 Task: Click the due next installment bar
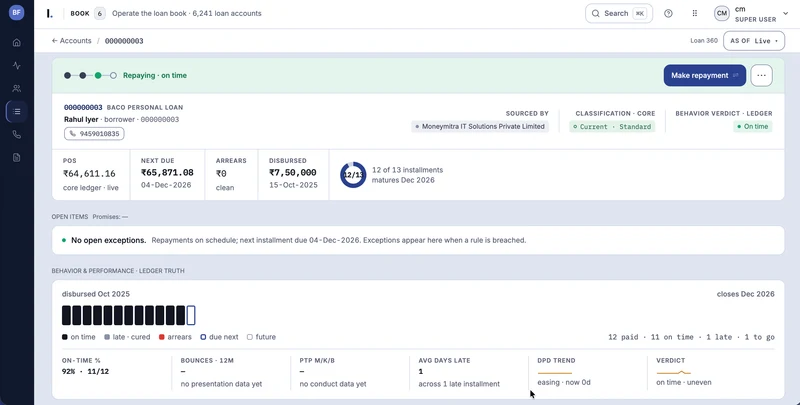191,315
